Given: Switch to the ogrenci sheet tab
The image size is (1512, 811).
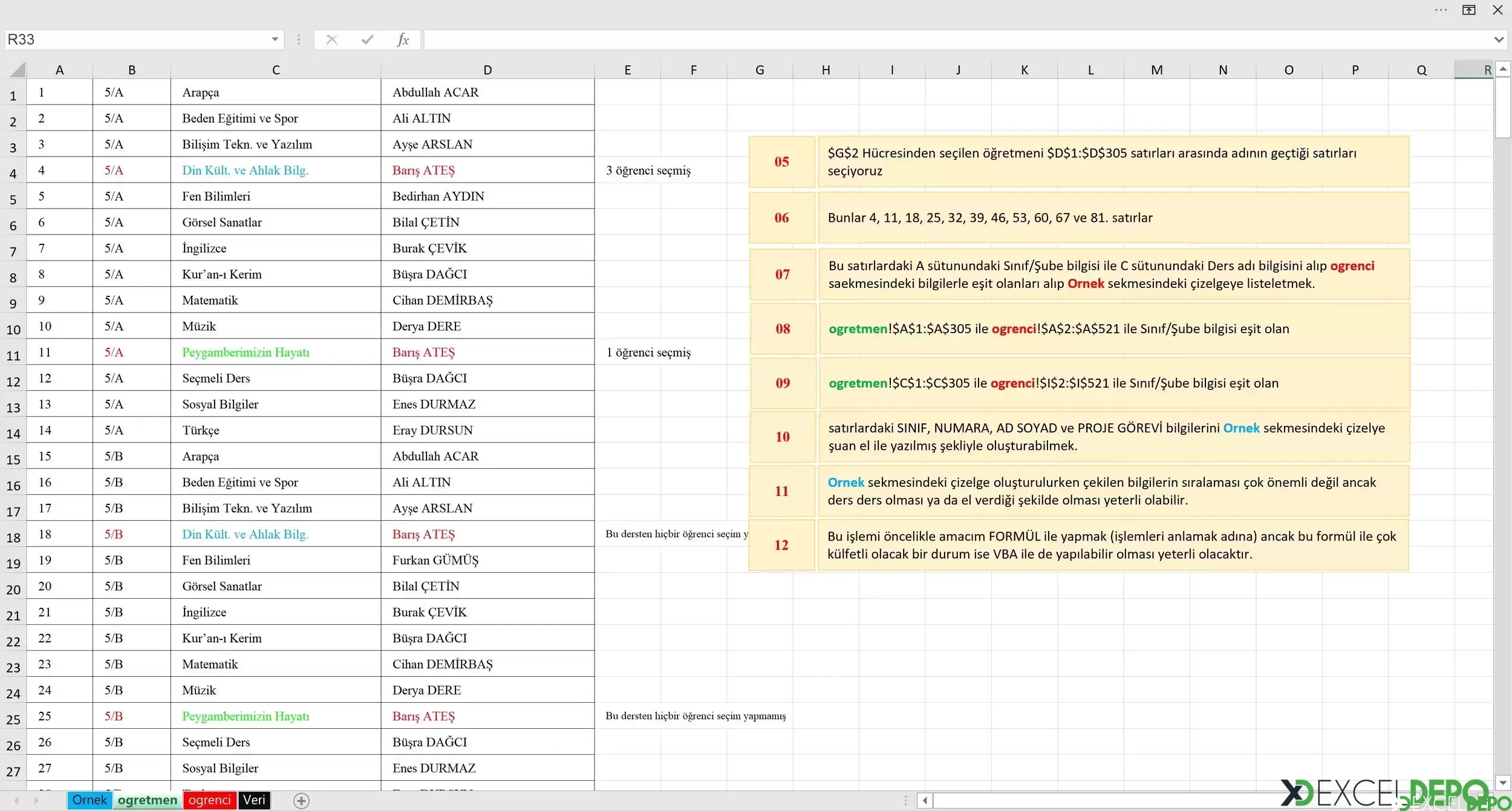Looking at the screenshot, I should click(210, 800).
